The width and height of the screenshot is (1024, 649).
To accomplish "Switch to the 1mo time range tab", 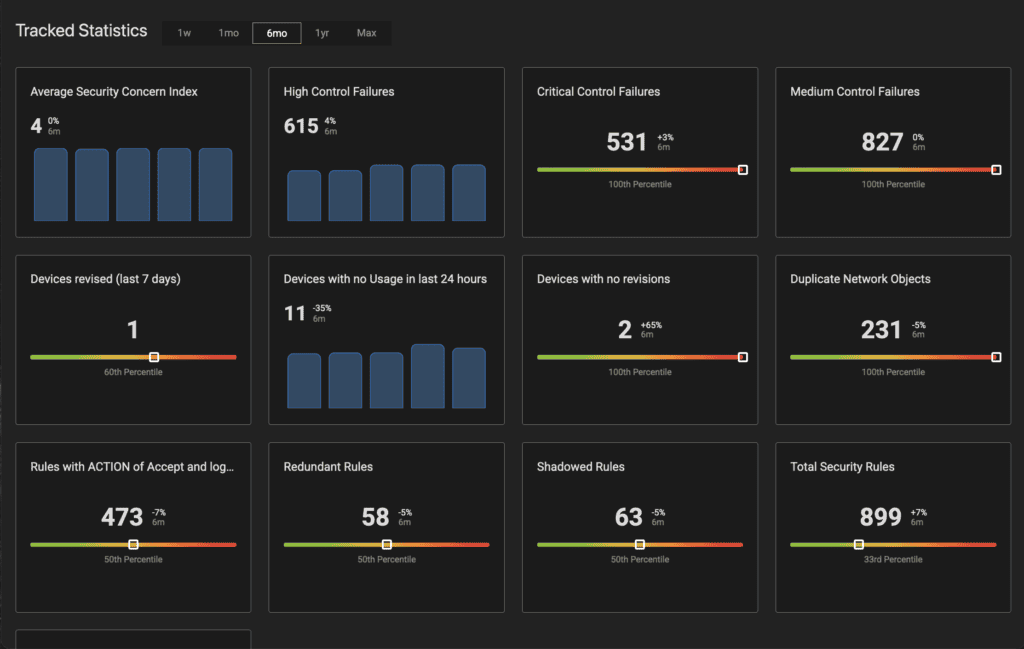I will [229, 32].
